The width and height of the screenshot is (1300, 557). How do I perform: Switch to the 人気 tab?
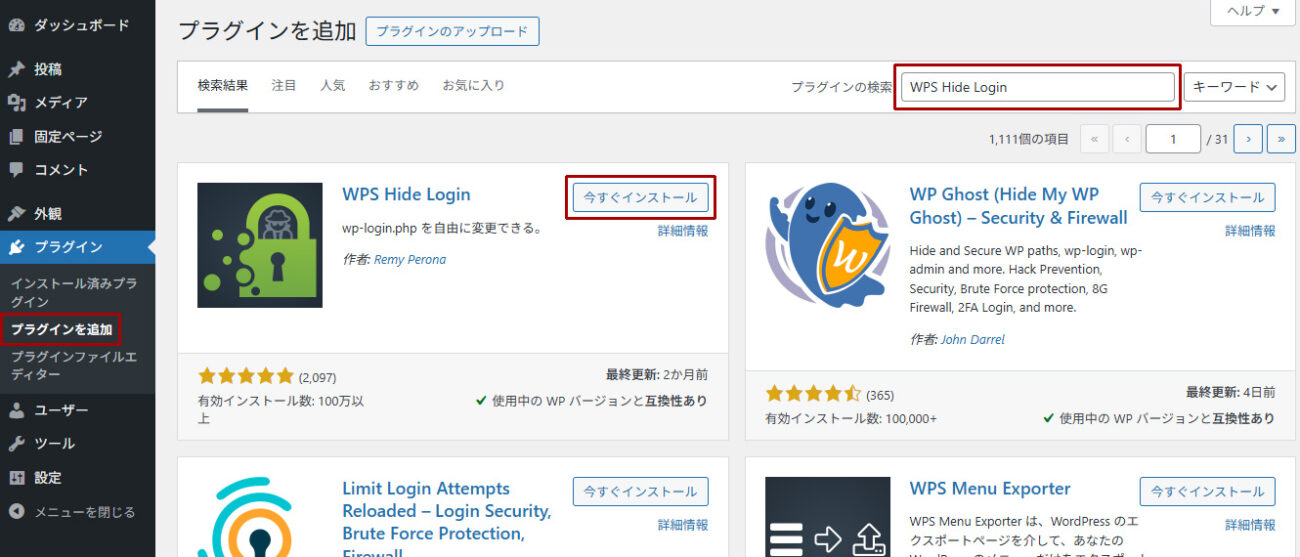pyautogui.click(x=333, y=86)
